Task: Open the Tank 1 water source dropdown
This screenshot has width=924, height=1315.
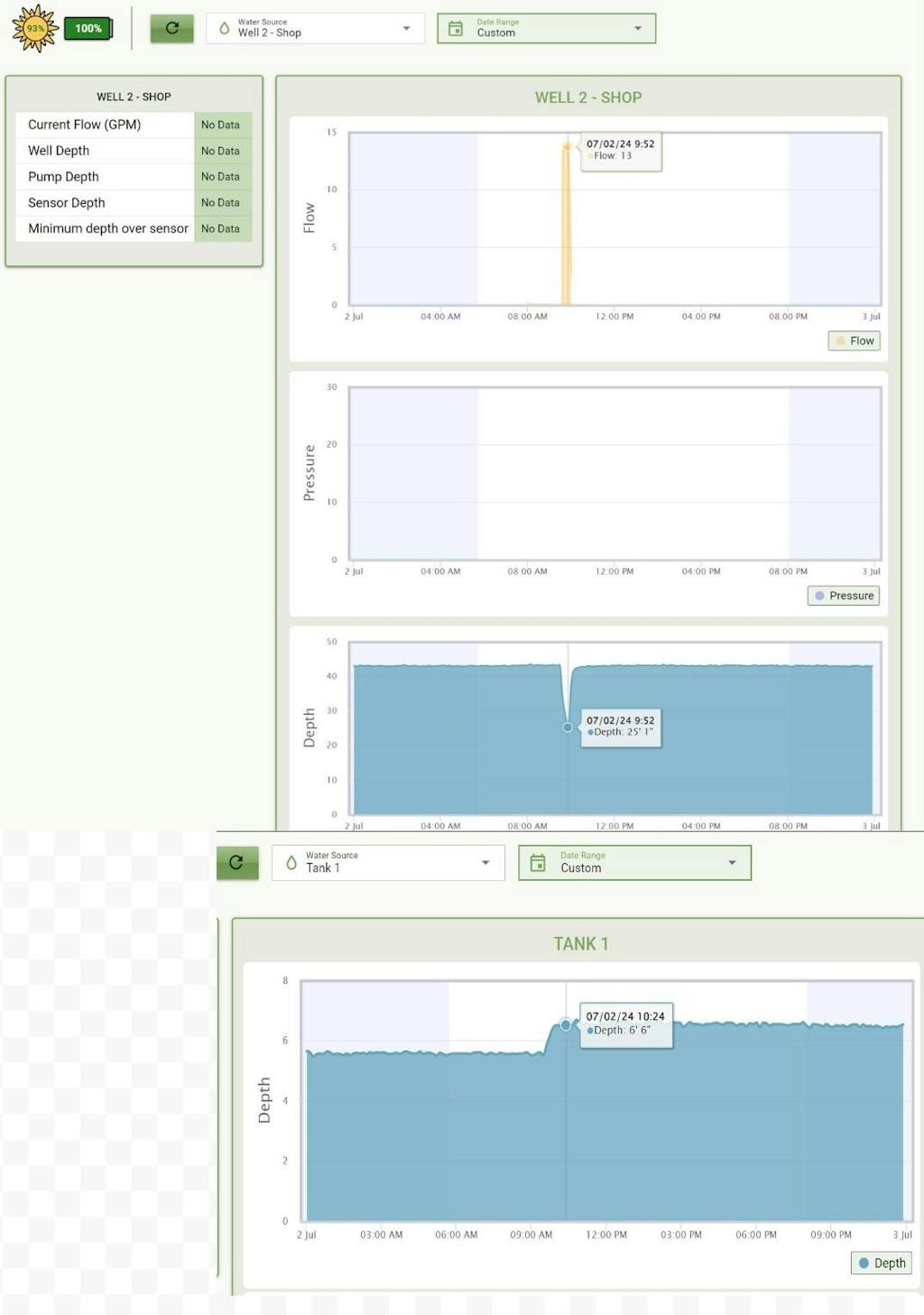Action: tap(485, 863)
